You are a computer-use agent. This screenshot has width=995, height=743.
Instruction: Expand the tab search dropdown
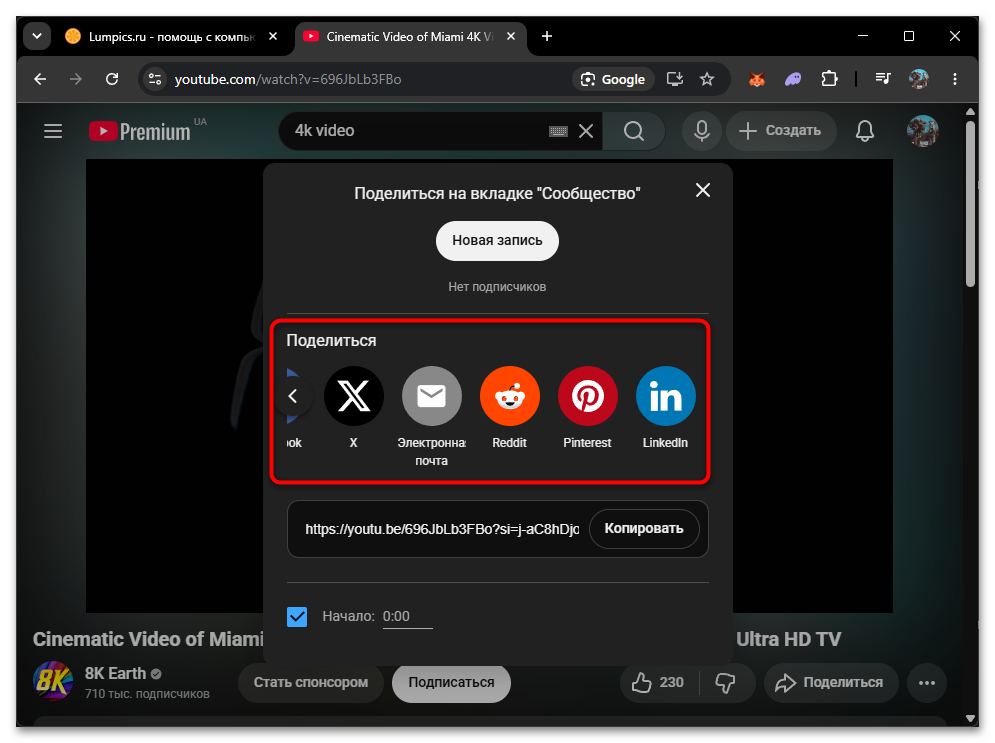tap(37, 37)
